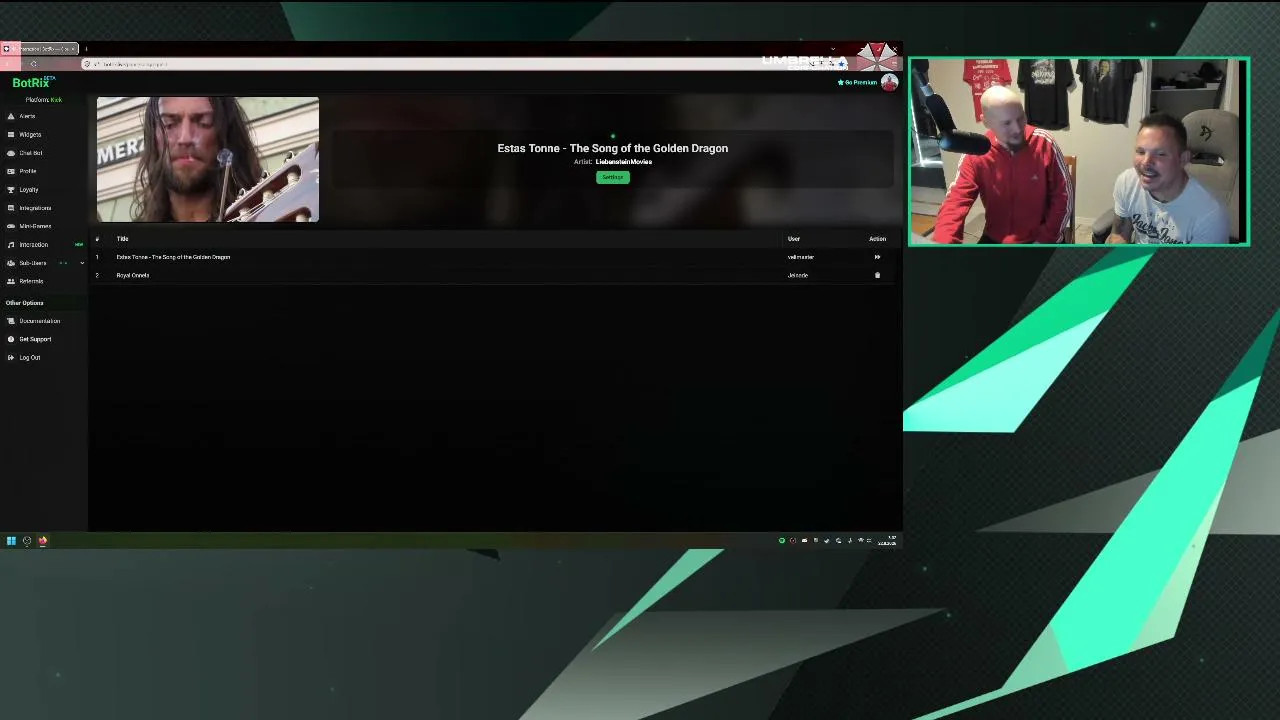Reload the browser page

tap(33, 64)
